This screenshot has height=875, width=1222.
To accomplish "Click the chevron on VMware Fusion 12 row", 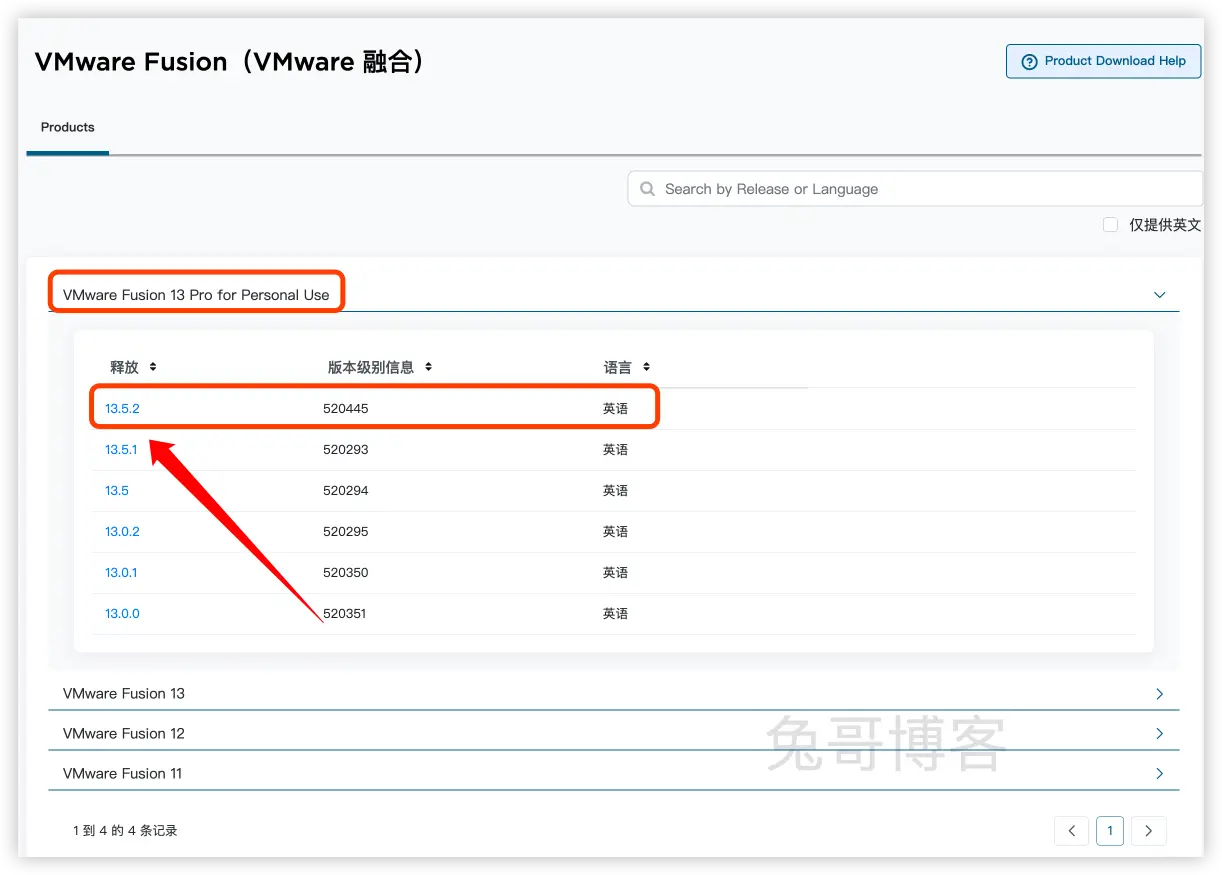I will (x=1160, y=734).
